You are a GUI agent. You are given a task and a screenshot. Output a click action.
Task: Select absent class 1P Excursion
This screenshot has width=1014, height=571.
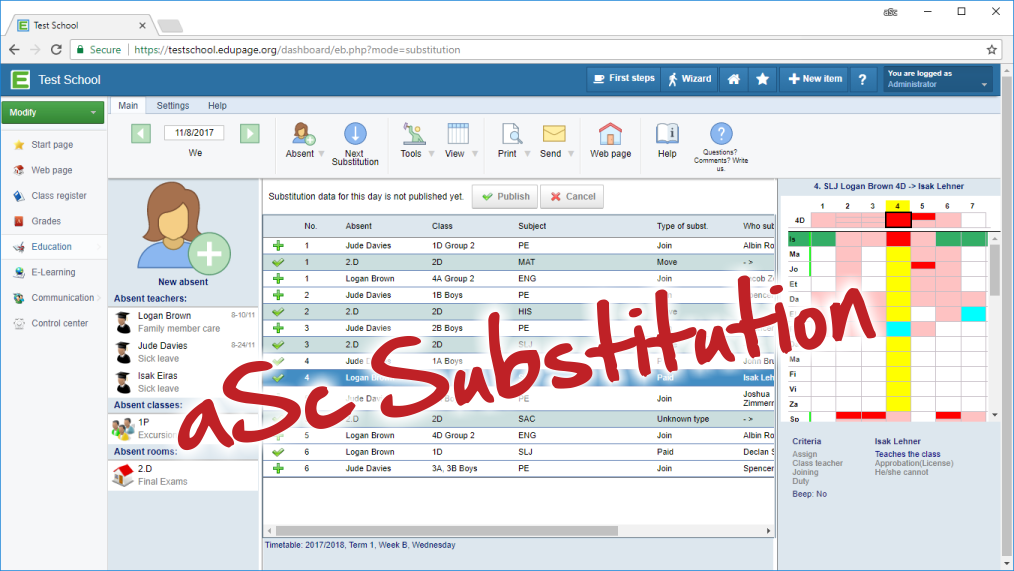coord(184,429)
